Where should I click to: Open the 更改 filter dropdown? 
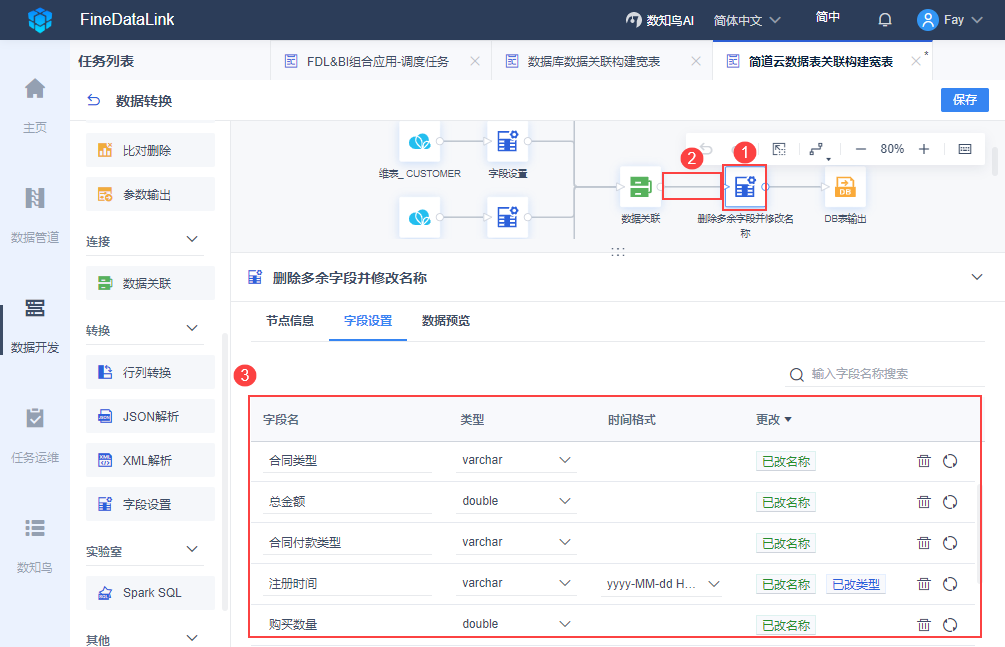point(774,419)
